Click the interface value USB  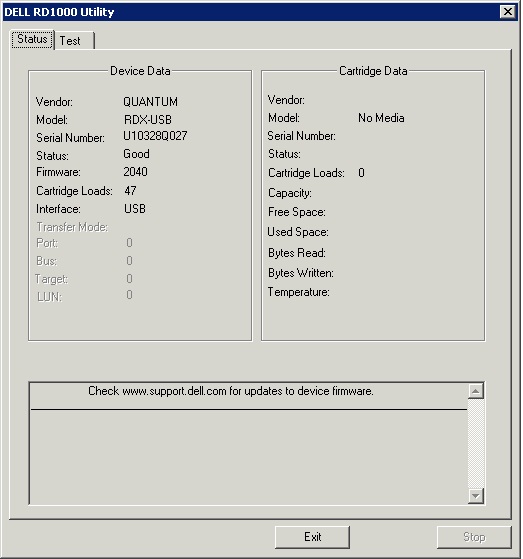tap(135, 209)
